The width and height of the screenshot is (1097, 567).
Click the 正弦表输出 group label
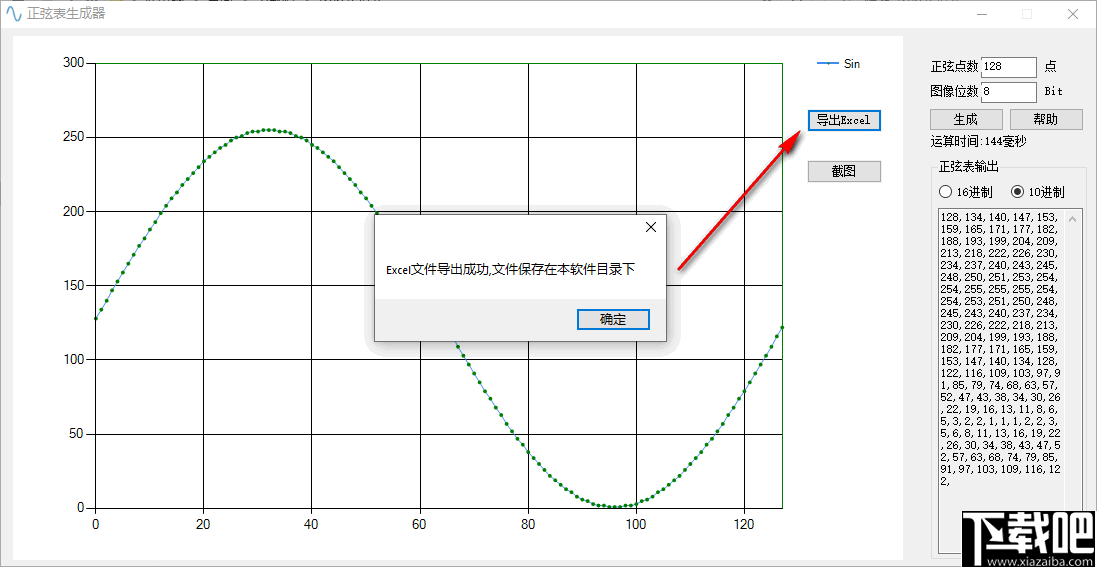click(968, 167)
